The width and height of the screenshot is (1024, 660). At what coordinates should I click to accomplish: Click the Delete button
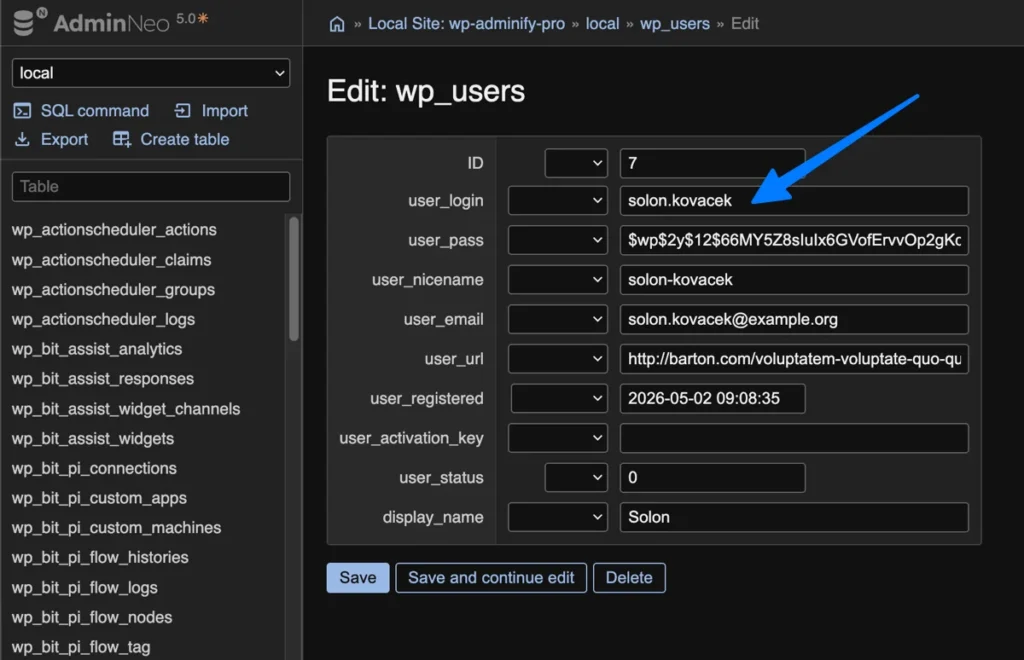(x=629, y=578)
